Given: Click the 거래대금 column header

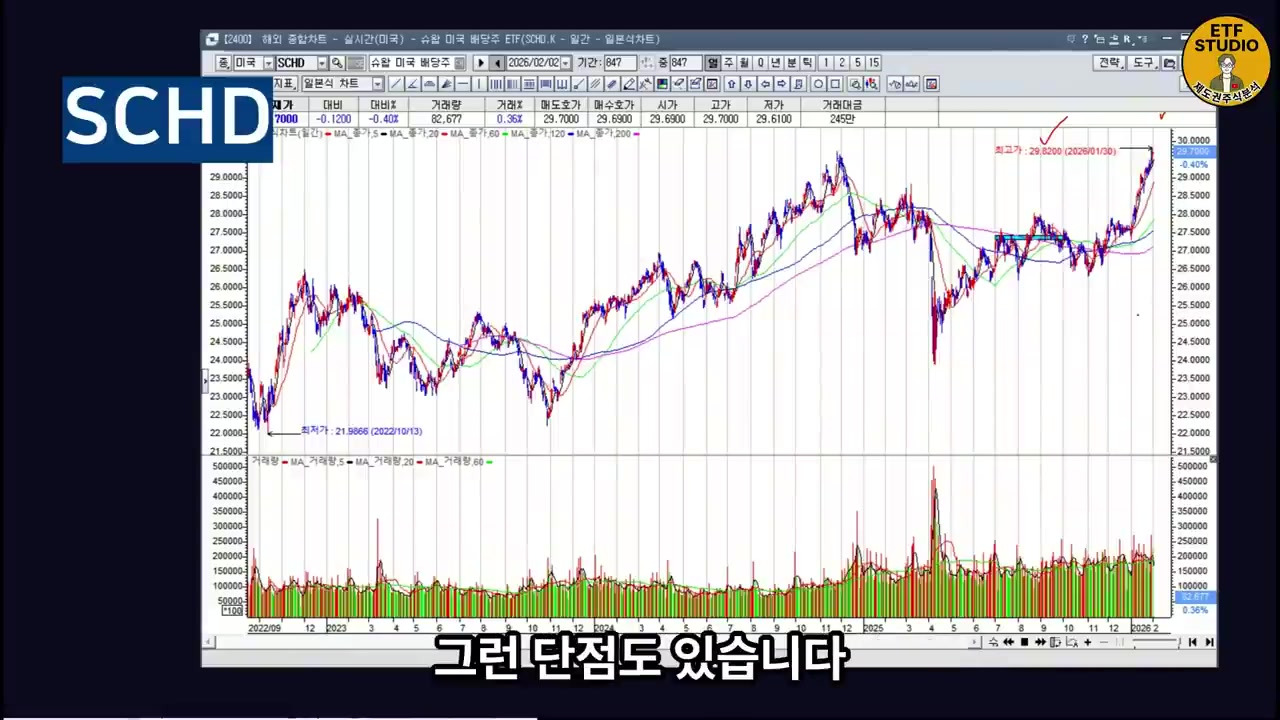Looking at the screenshot, I should [x=842, y=105].
